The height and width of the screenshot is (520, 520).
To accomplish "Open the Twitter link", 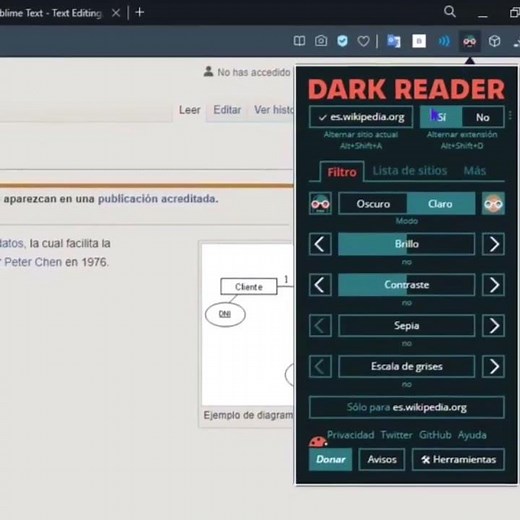I will coord(396,435).
